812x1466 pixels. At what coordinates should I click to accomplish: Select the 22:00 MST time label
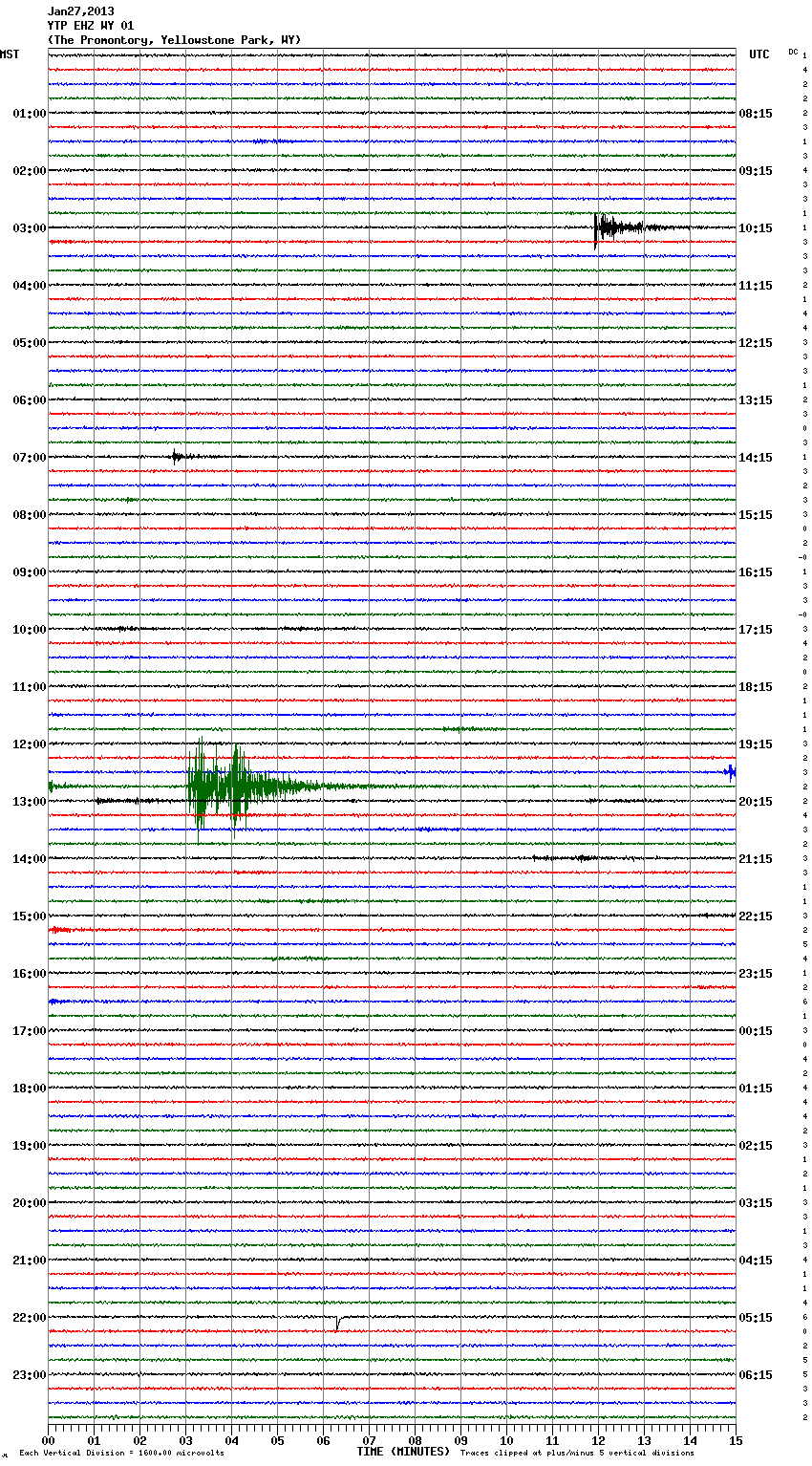pyautogui.click(x=29, y=1318)
